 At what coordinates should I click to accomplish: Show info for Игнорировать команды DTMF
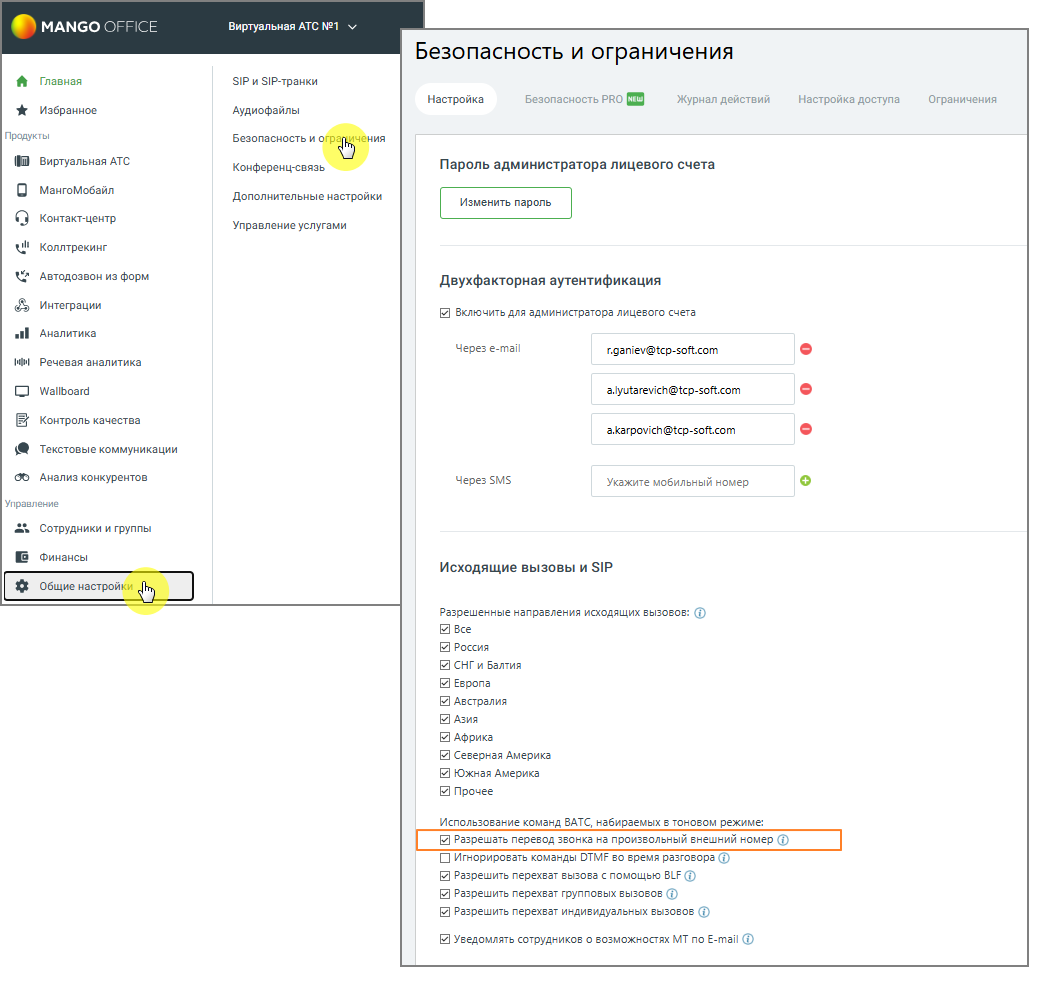tap(724, 858)
